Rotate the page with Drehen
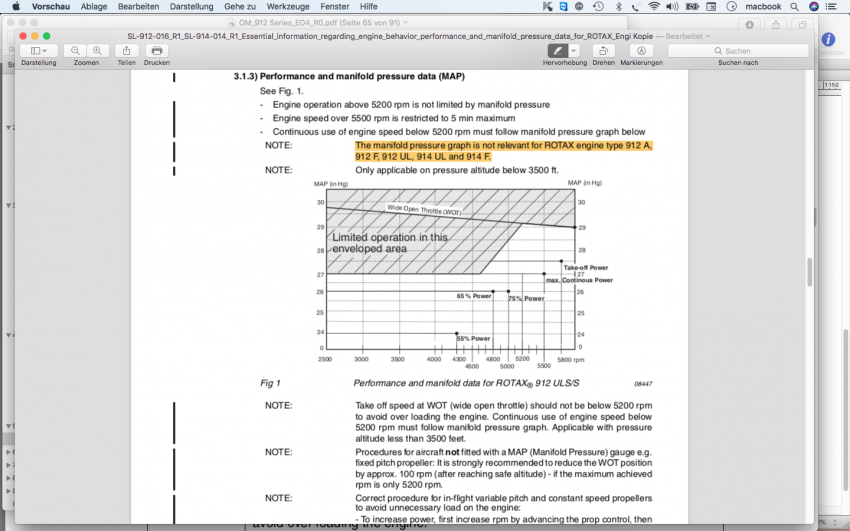The image size is (850, 531). tap(603, 50)
